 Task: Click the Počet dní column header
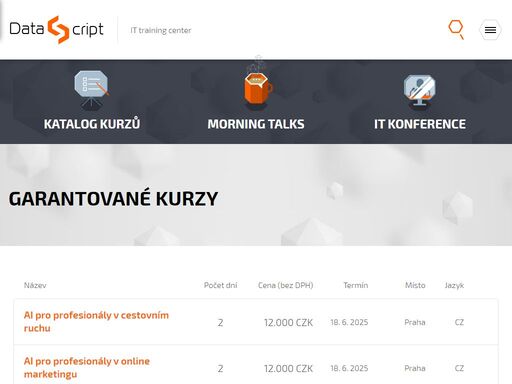[x=220, y=285]
